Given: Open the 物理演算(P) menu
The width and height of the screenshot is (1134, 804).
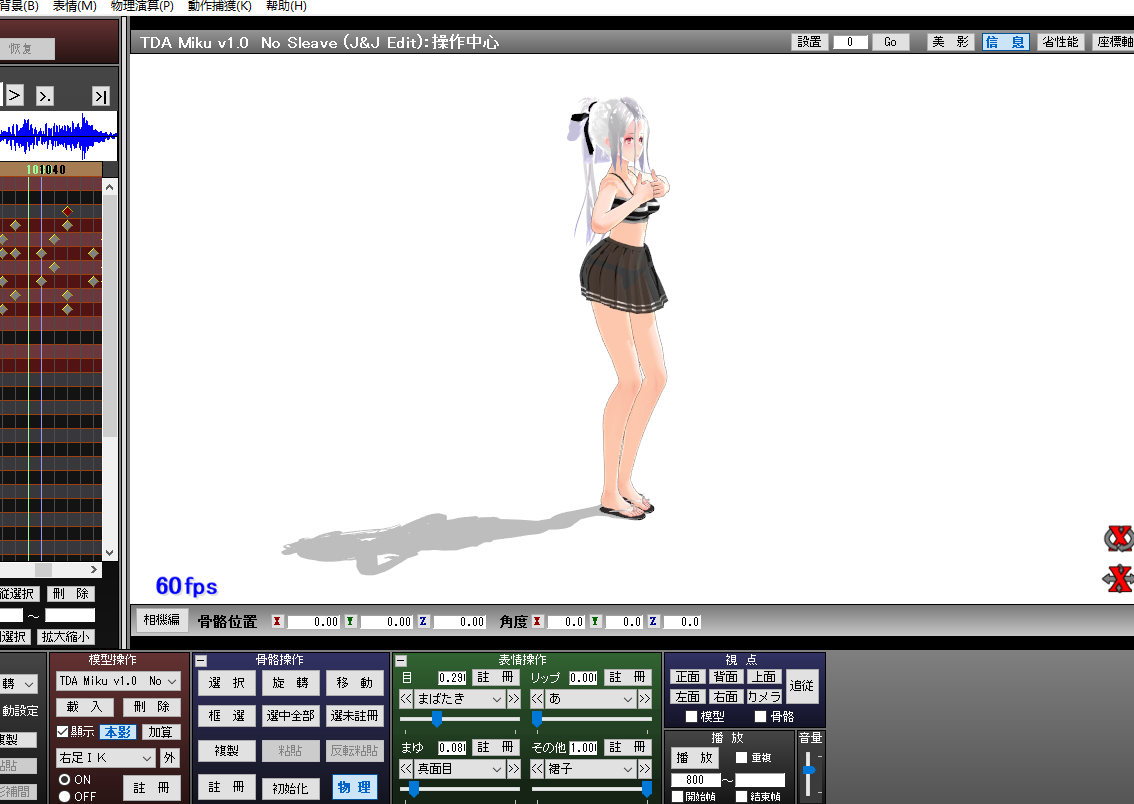Looking at the screenshot, I should pos(141,6).
